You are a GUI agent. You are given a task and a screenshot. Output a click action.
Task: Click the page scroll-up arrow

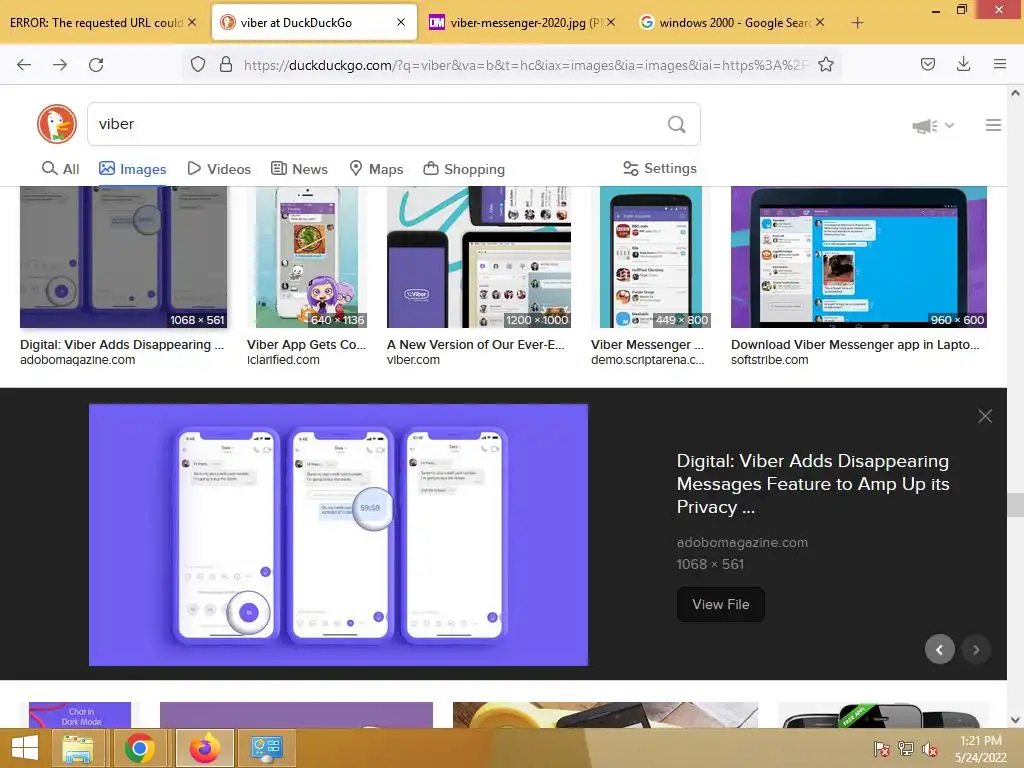click(x=1015, y=93)
